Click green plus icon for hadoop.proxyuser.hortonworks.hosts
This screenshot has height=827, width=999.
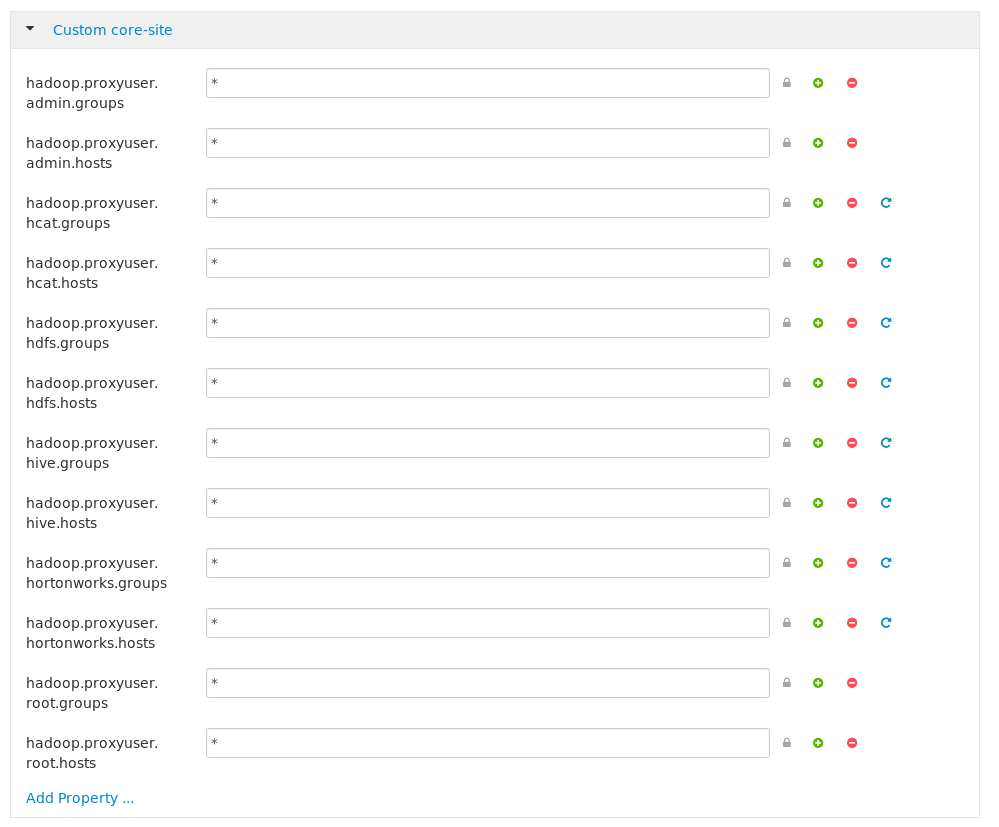coord(818,623)
